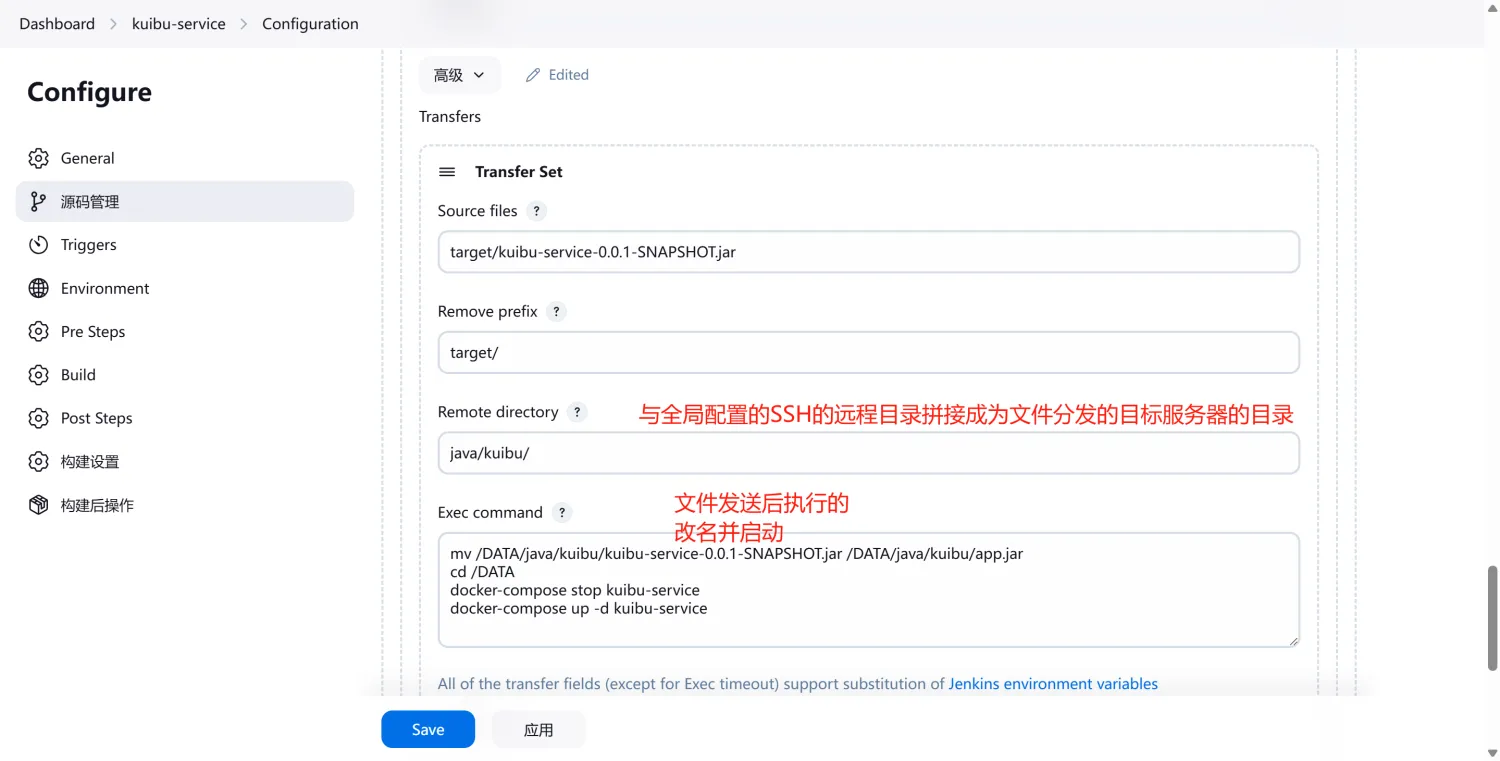Grab the Transfer Set drag handle
The image size is (1500, 761).
[x=447, y=172]
